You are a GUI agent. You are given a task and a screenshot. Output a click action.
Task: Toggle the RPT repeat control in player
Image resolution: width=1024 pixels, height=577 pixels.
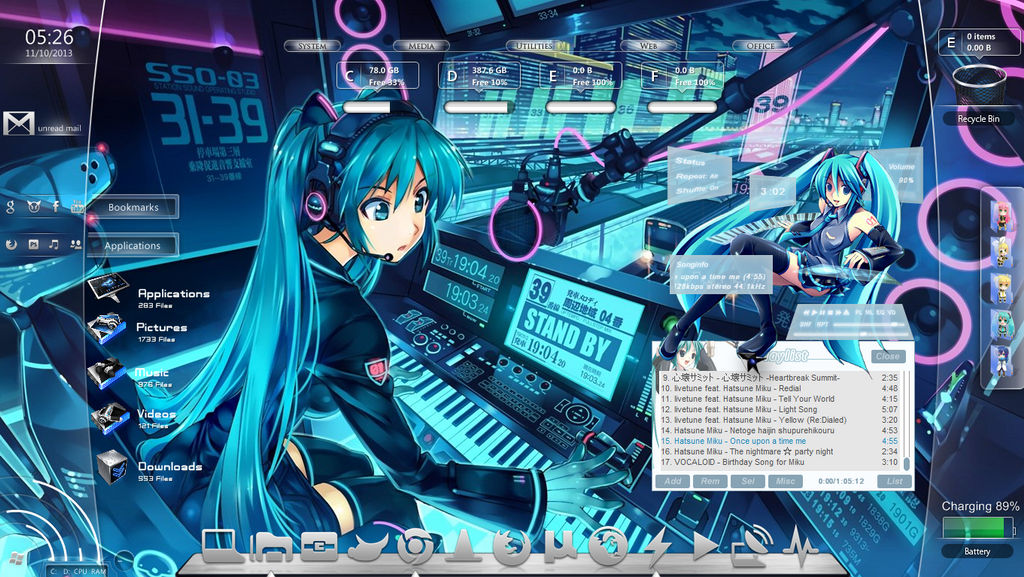(x=823, y=324)
